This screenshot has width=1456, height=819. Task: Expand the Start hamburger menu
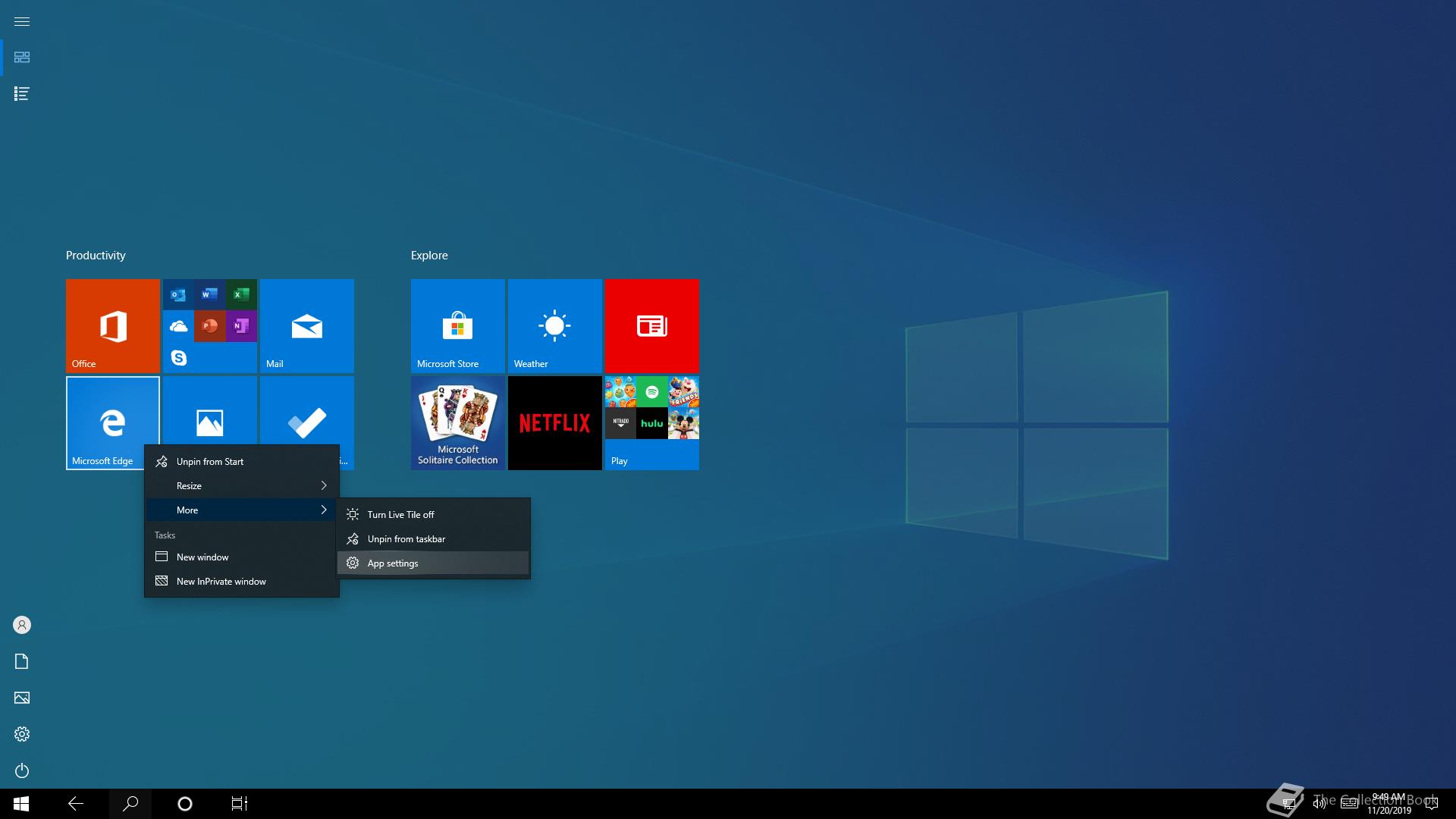coord(22,21)
